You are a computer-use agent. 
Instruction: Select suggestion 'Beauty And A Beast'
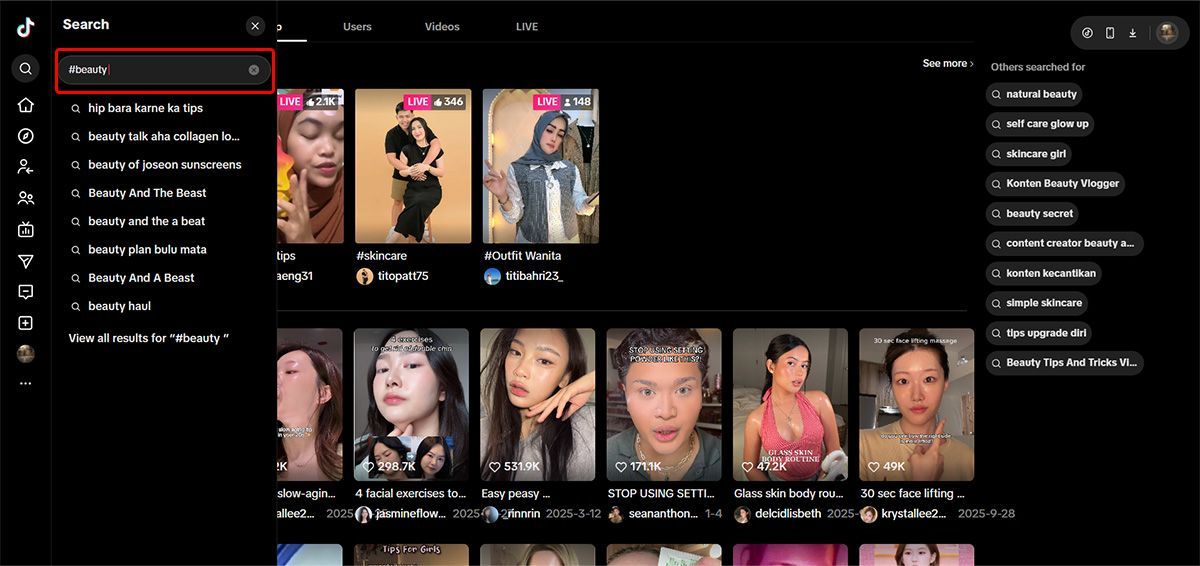(141, 278)
